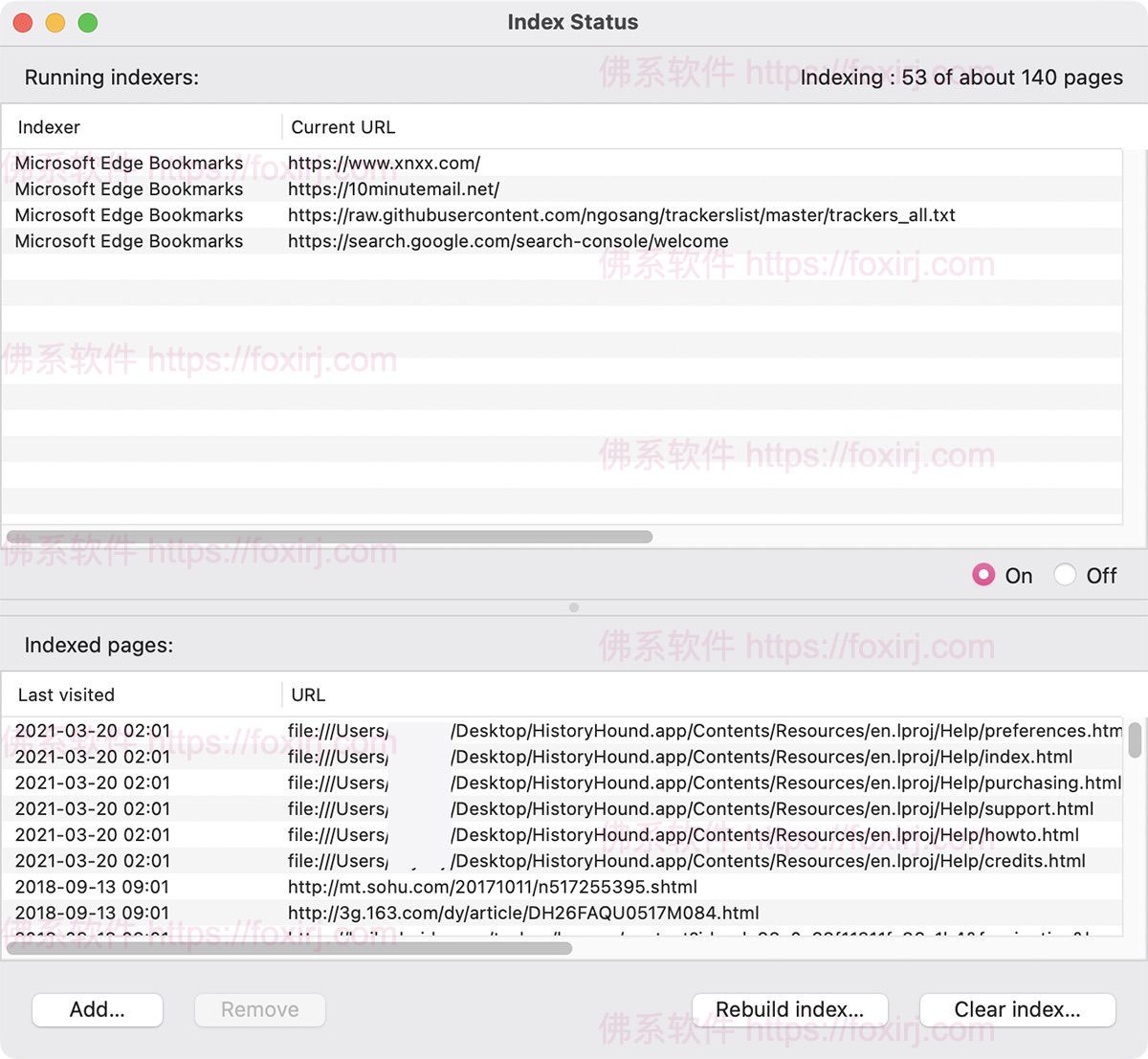Viewport: 1148px width, 1059px height.
Task: Click the Last visited column header
Action: point(66,695)
